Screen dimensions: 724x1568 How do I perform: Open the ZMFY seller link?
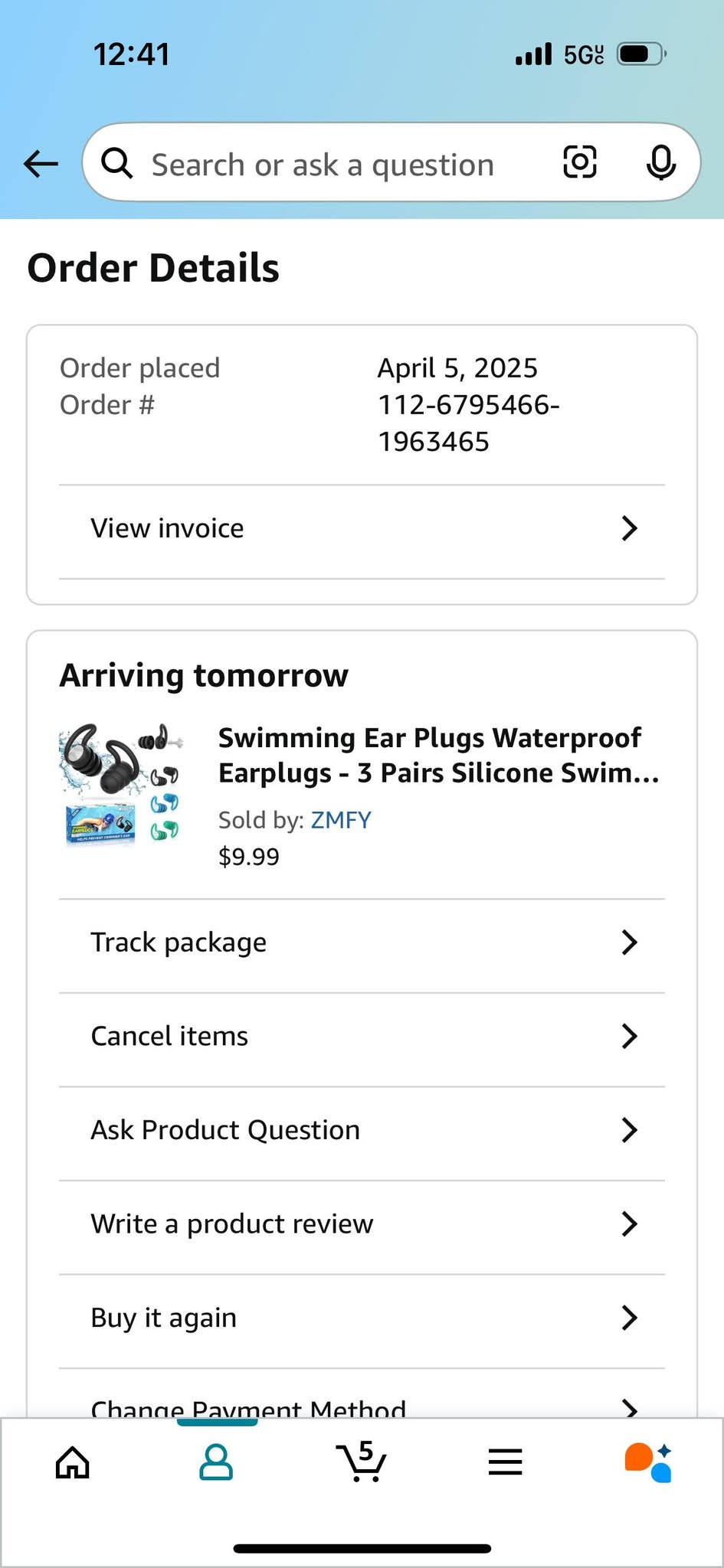pos(341,820)
